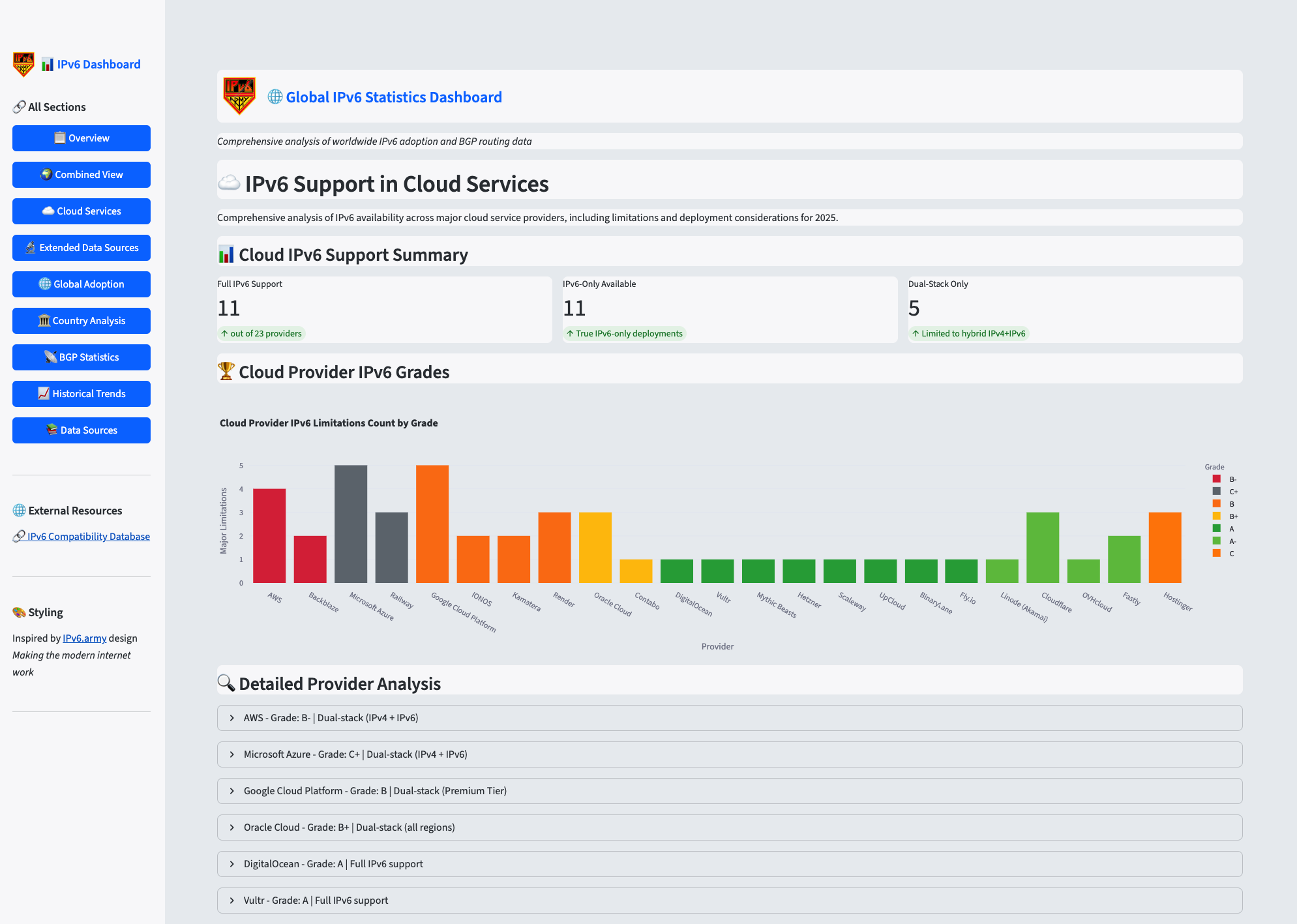Open the Data Sources section
The image size is (1297, 924).
coord(82,430)
